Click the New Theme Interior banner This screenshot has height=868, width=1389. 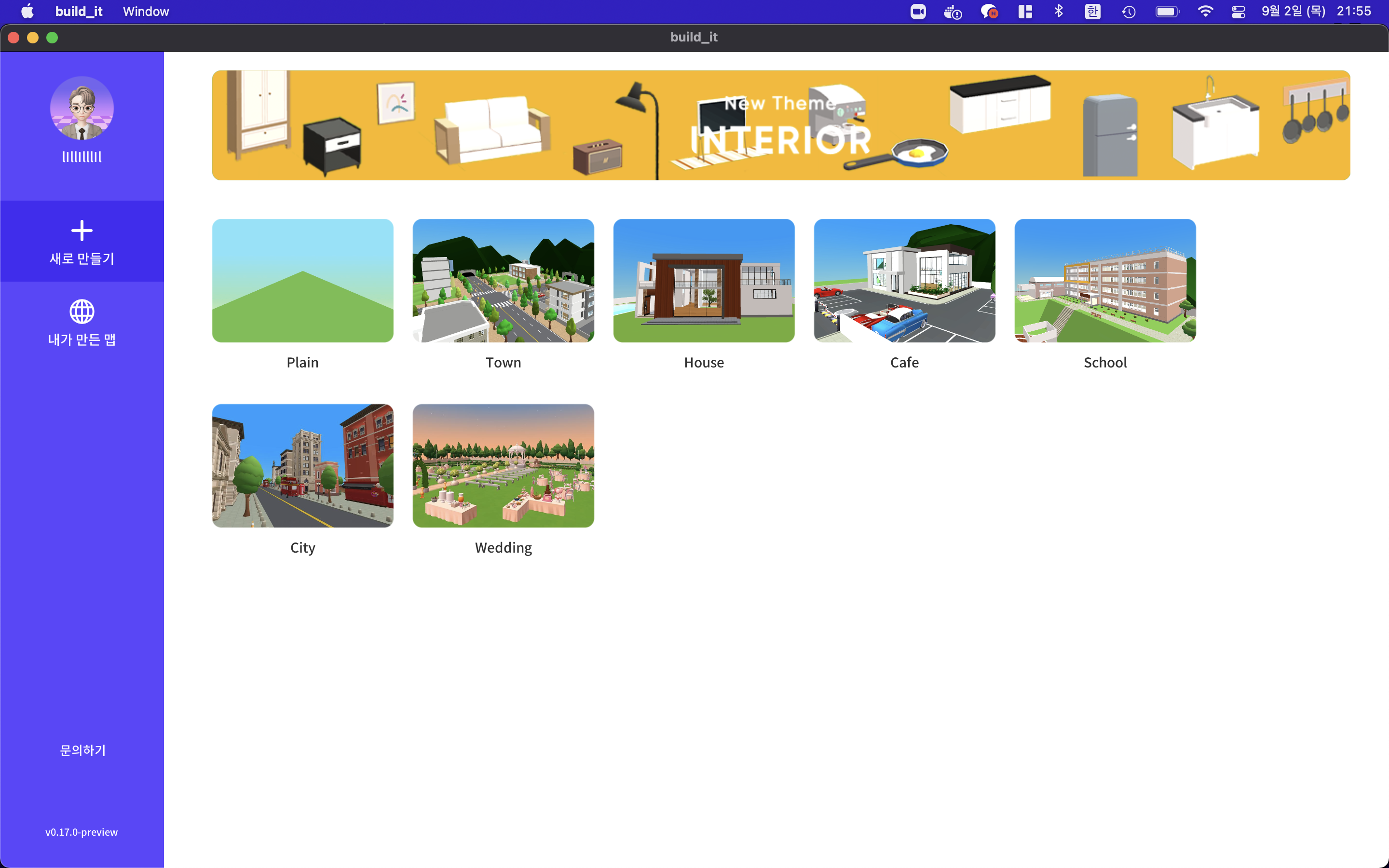(x=781, y=125)
